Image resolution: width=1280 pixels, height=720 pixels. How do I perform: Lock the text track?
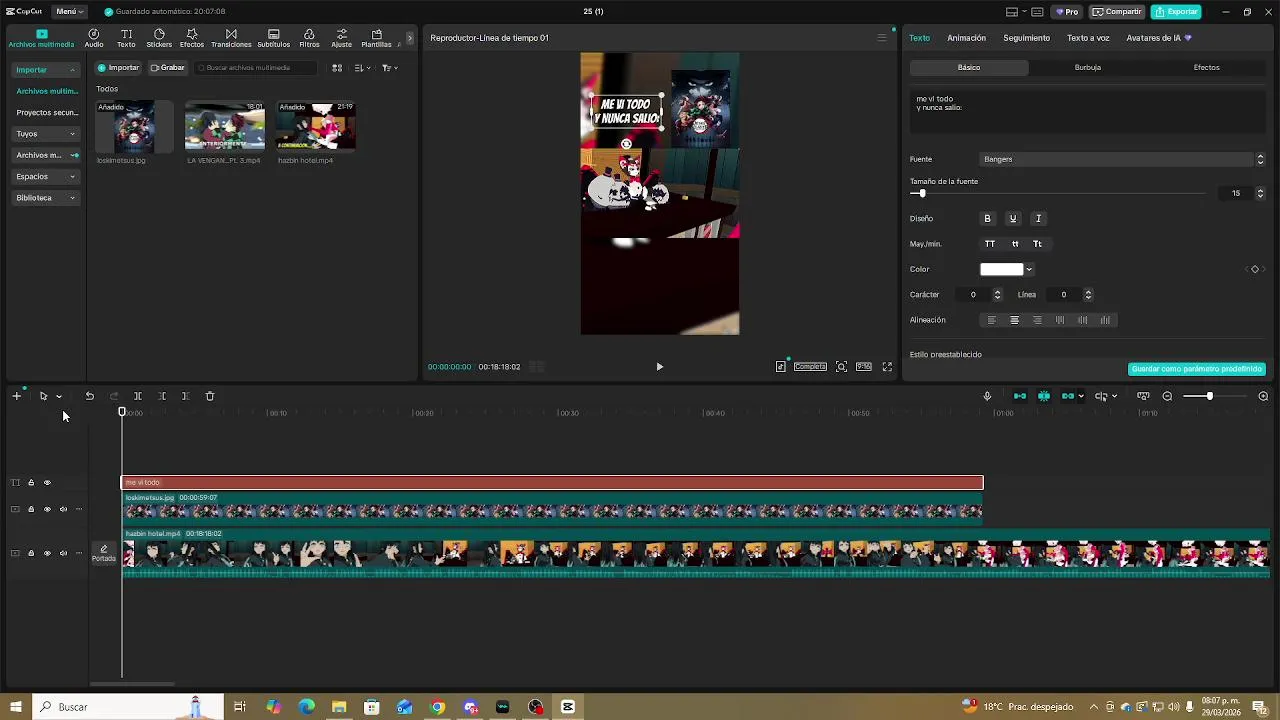[x=31, y=483]
